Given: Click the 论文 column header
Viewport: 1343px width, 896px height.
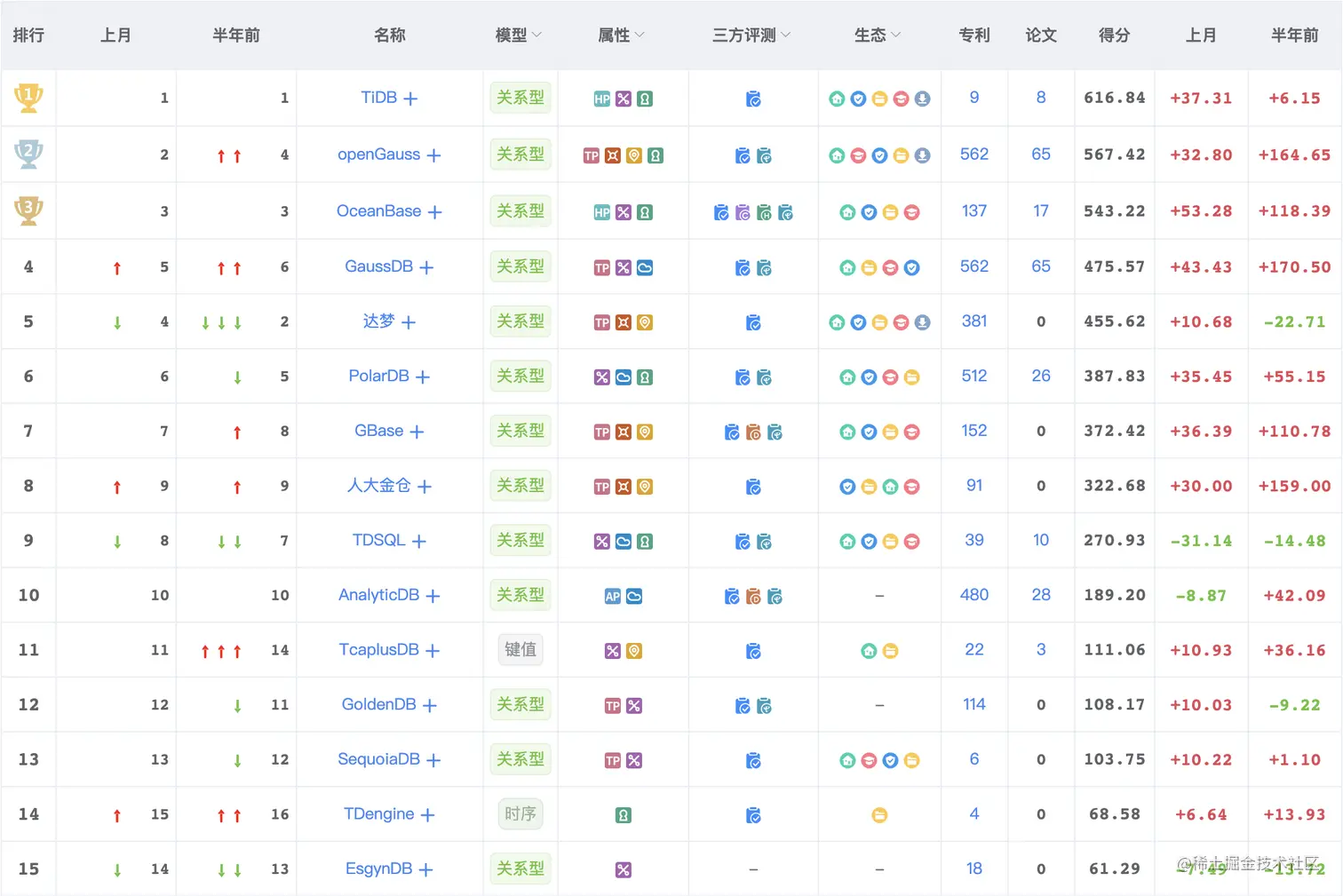Looking at the screenshot, I should (x=1041, y=36).
